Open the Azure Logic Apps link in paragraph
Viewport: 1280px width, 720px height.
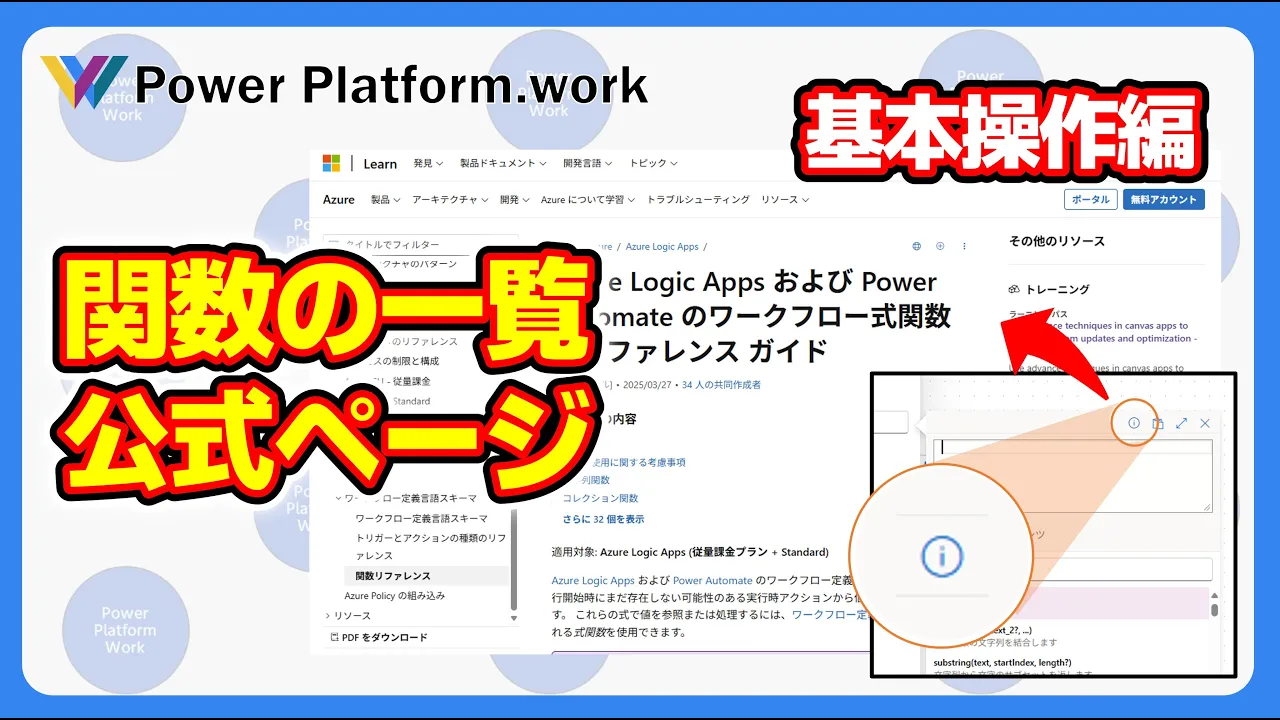coord(593,580)
